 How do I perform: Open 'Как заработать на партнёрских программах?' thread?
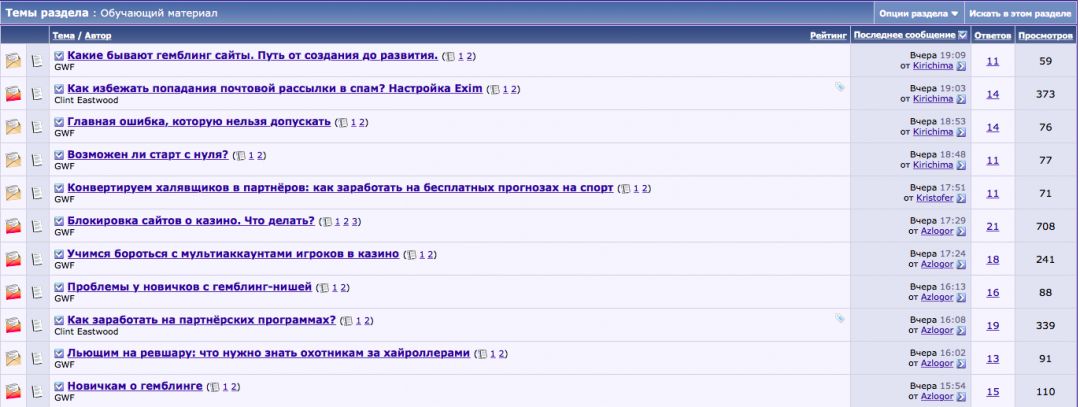point(201,320)
